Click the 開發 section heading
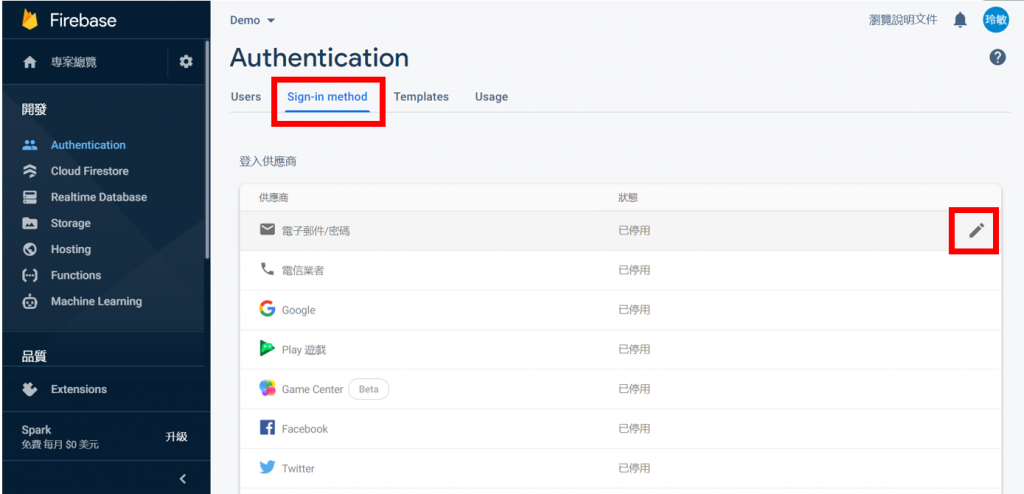1024x494 pixels. tap(34, 110)
